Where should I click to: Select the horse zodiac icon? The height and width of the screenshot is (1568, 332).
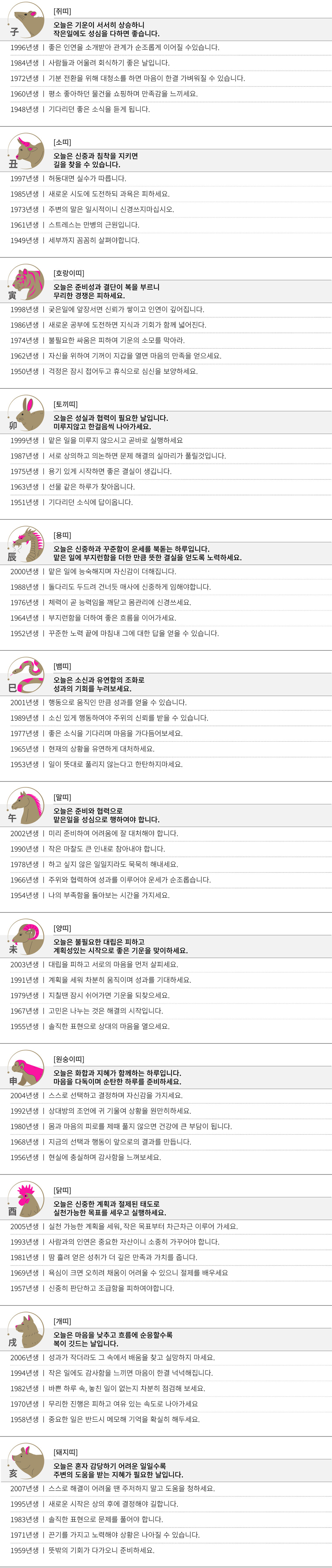tap(26, 805)
